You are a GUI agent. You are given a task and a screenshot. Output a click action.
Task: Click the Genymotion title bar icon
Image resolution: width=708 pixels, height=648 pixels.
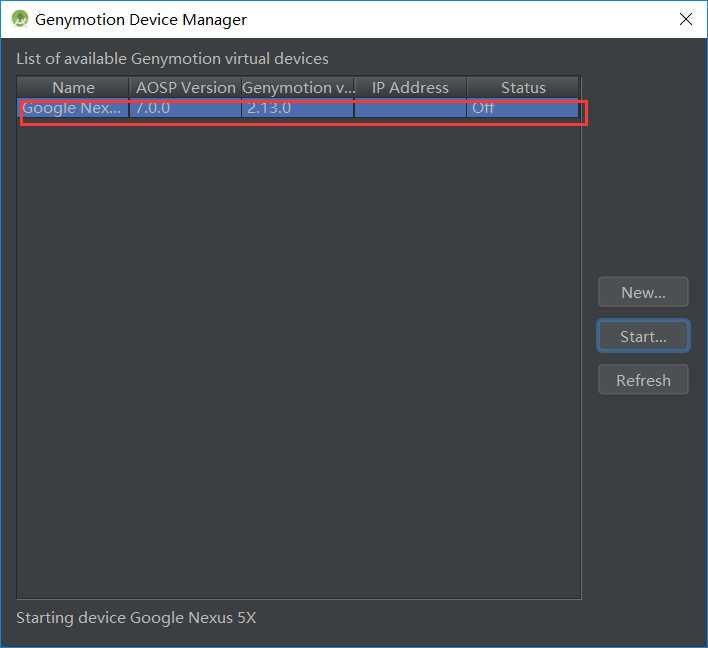click(x=20, y=19)
